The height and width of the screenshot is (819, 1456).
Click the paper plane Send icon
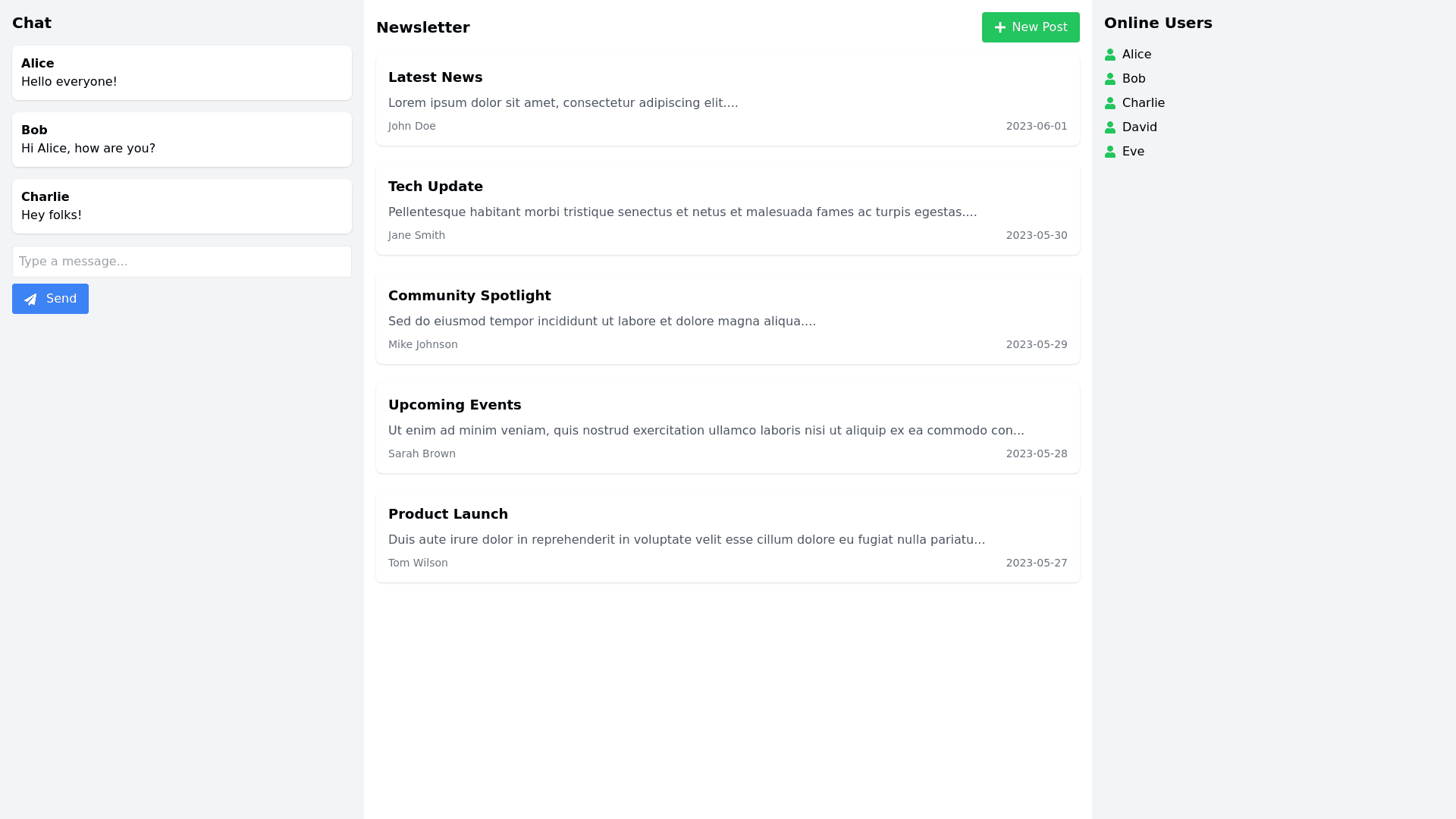[30, 300]
